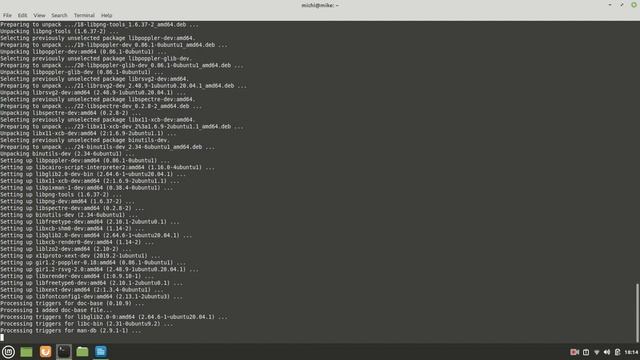
Task: Open the Help menu
Action: (107, 15)
